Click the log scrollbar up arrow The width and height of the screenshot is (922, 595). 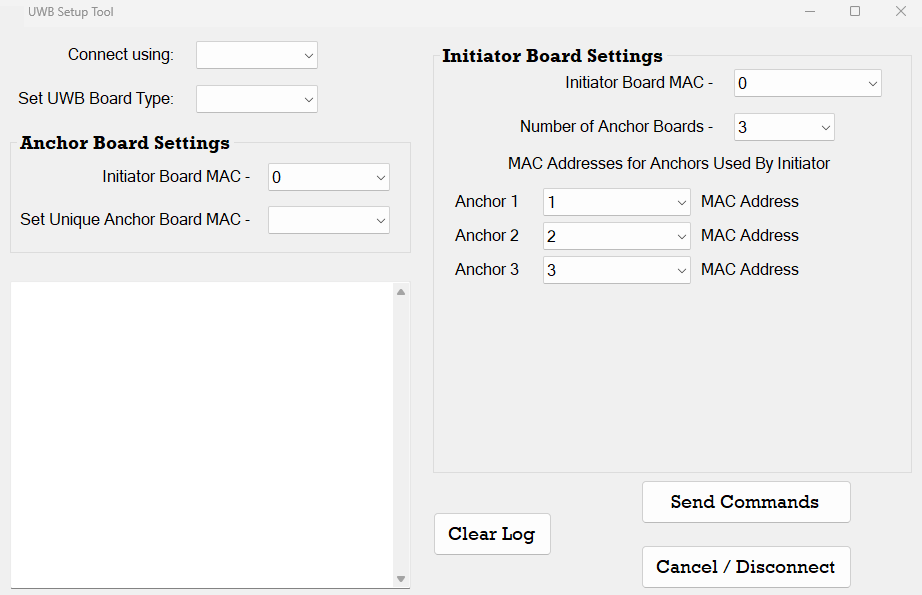point(401,292)
